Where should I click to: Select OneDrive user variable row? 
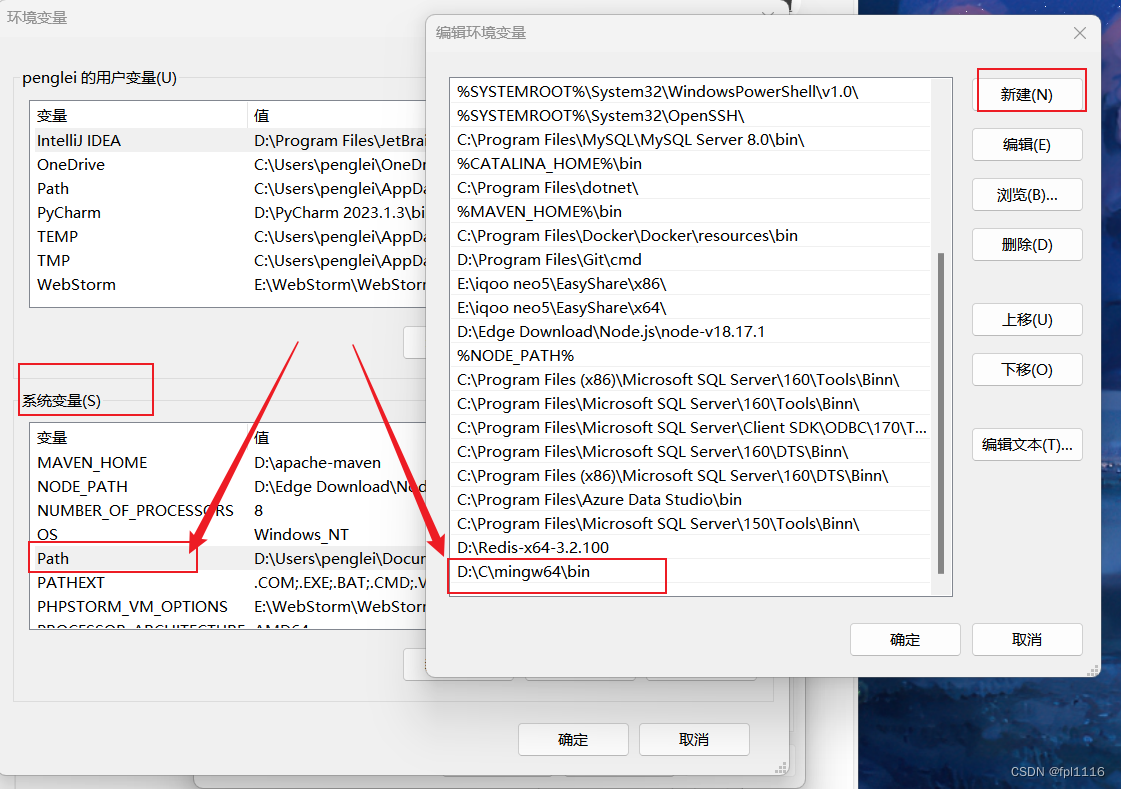pos(231,164)
